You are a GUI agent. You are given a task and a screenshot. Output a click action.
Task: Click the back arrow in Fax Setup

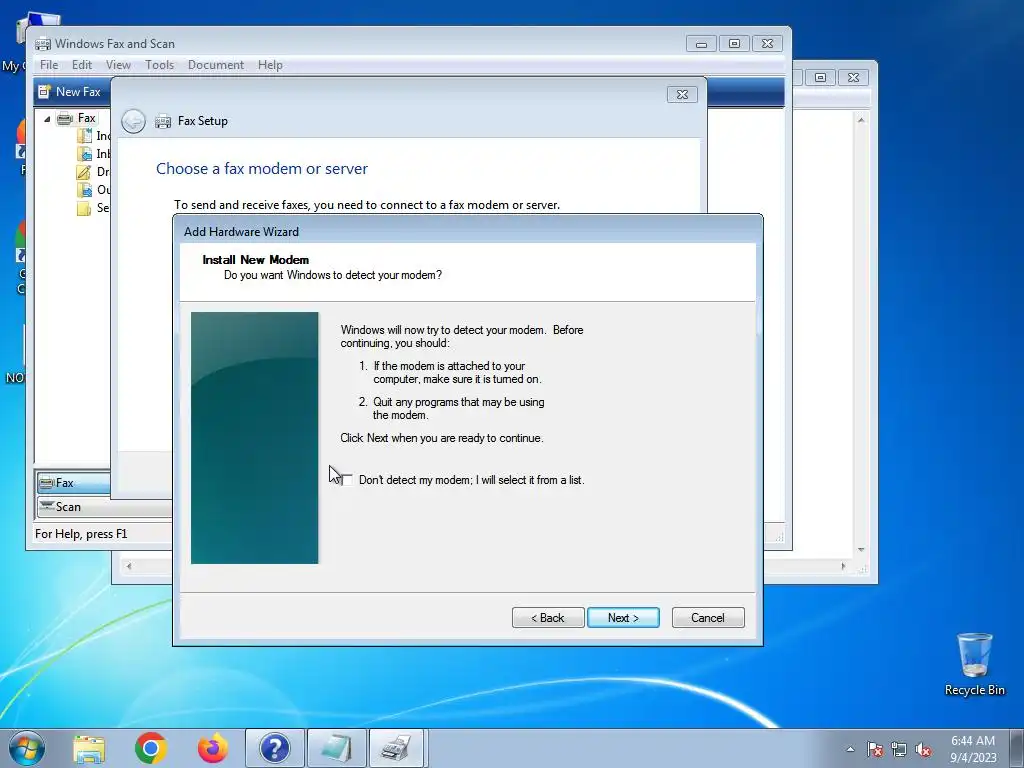(133, 121)
